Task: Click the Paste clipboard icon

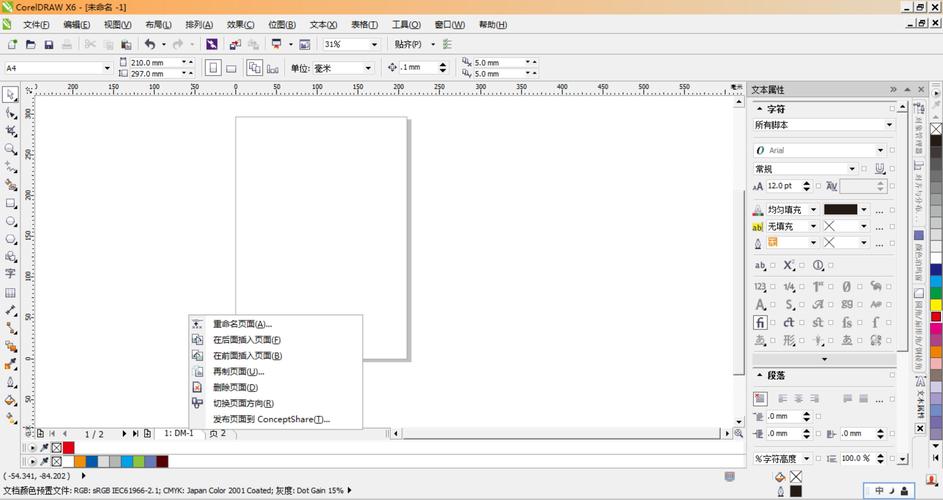Action: click(x=126, y=45)
